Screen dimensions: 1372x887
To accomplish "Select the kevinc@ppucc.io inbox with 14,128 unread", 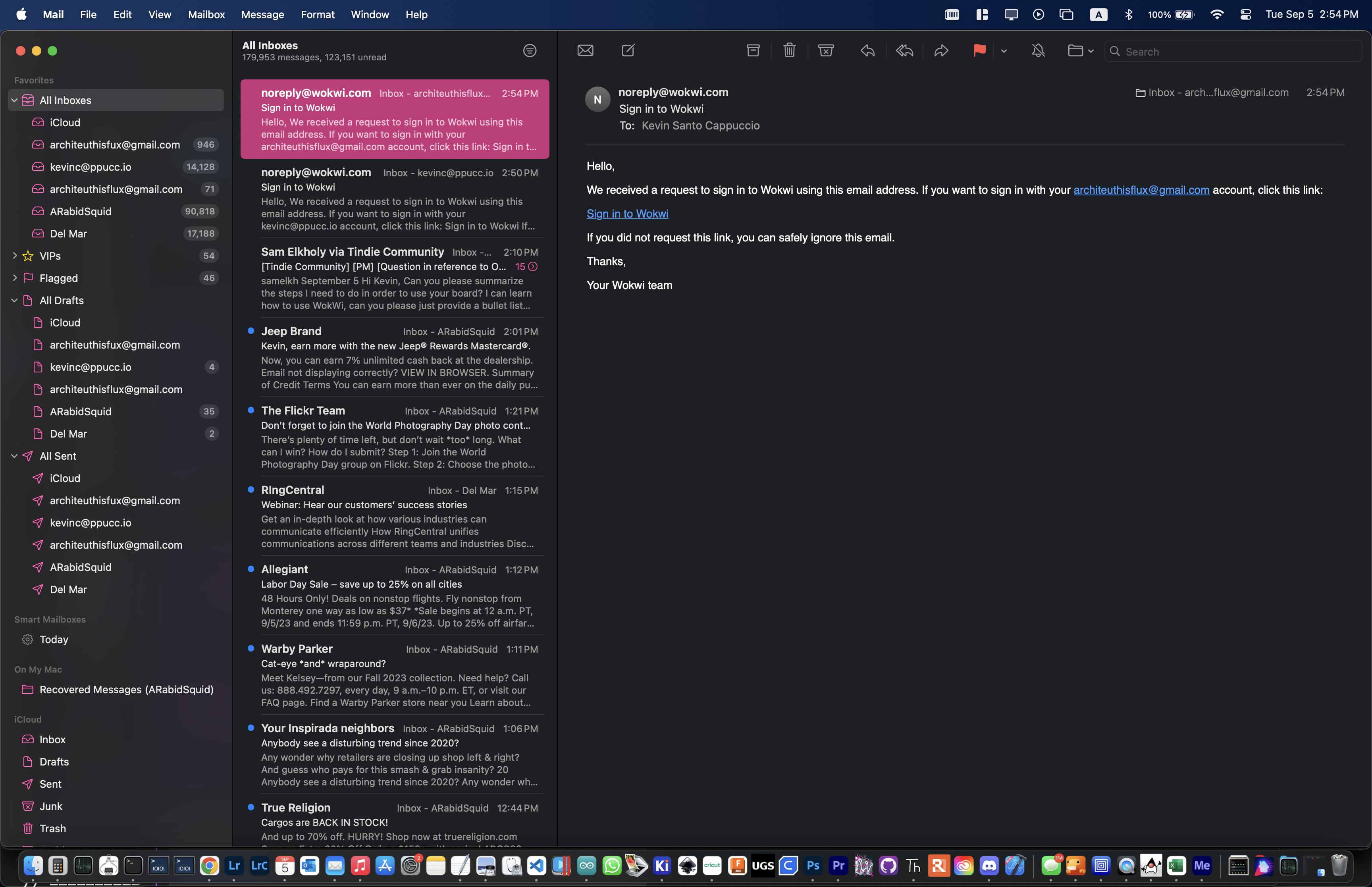I will (116, 167).
